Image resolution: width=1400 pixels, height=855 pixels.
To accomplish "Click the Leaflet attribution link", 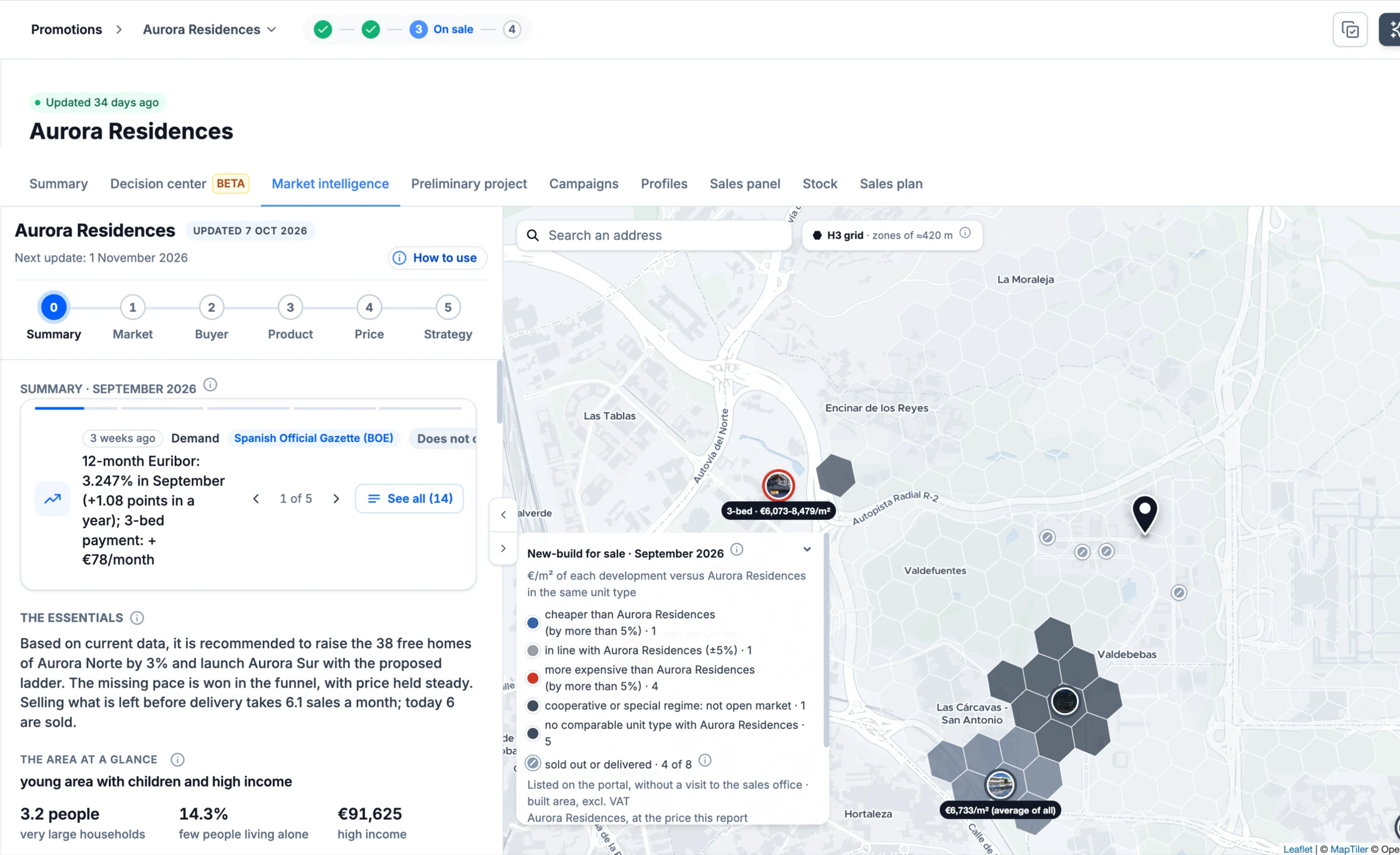I will click(1297, 849).
